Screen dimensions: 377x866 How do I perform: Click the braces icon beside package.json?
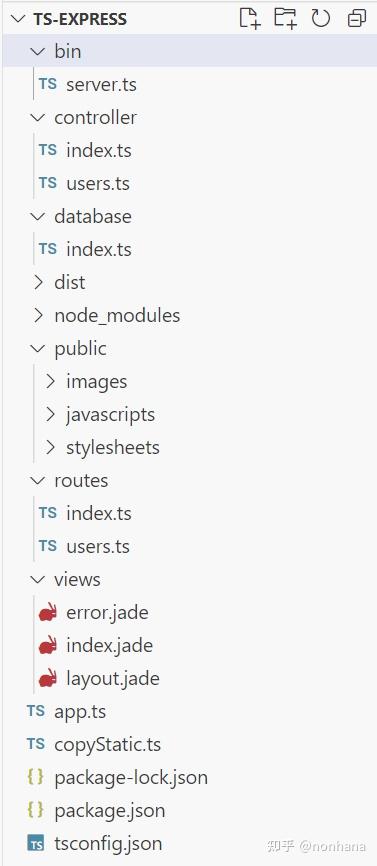click(35, 810)
